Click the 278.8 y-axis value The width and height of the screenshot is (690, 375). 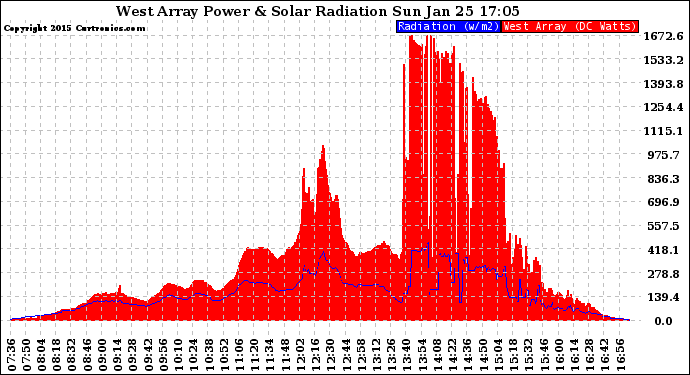pyautogui.click(x=663, y=274)
